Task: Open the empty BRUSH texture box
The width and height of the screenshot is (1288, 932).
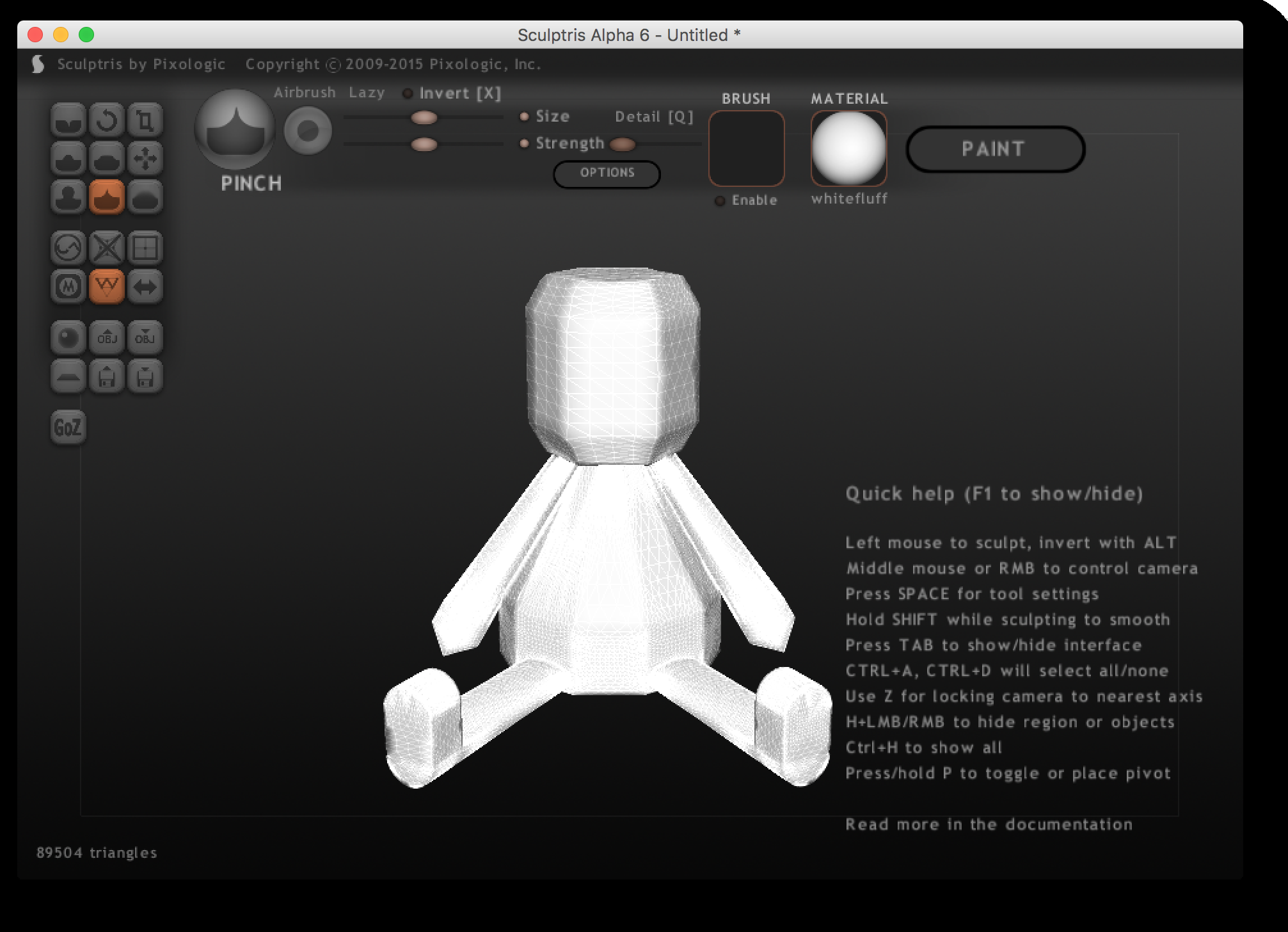Action: coord(747,149)
